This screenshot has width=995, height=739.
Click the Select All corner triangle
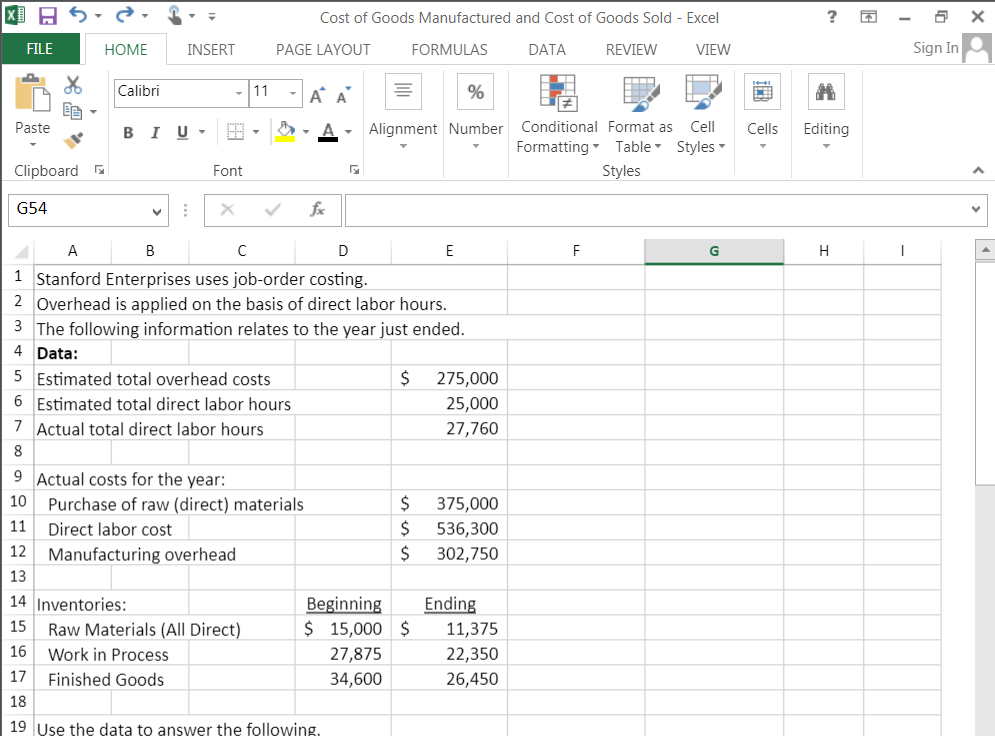(x=21, y=252)
